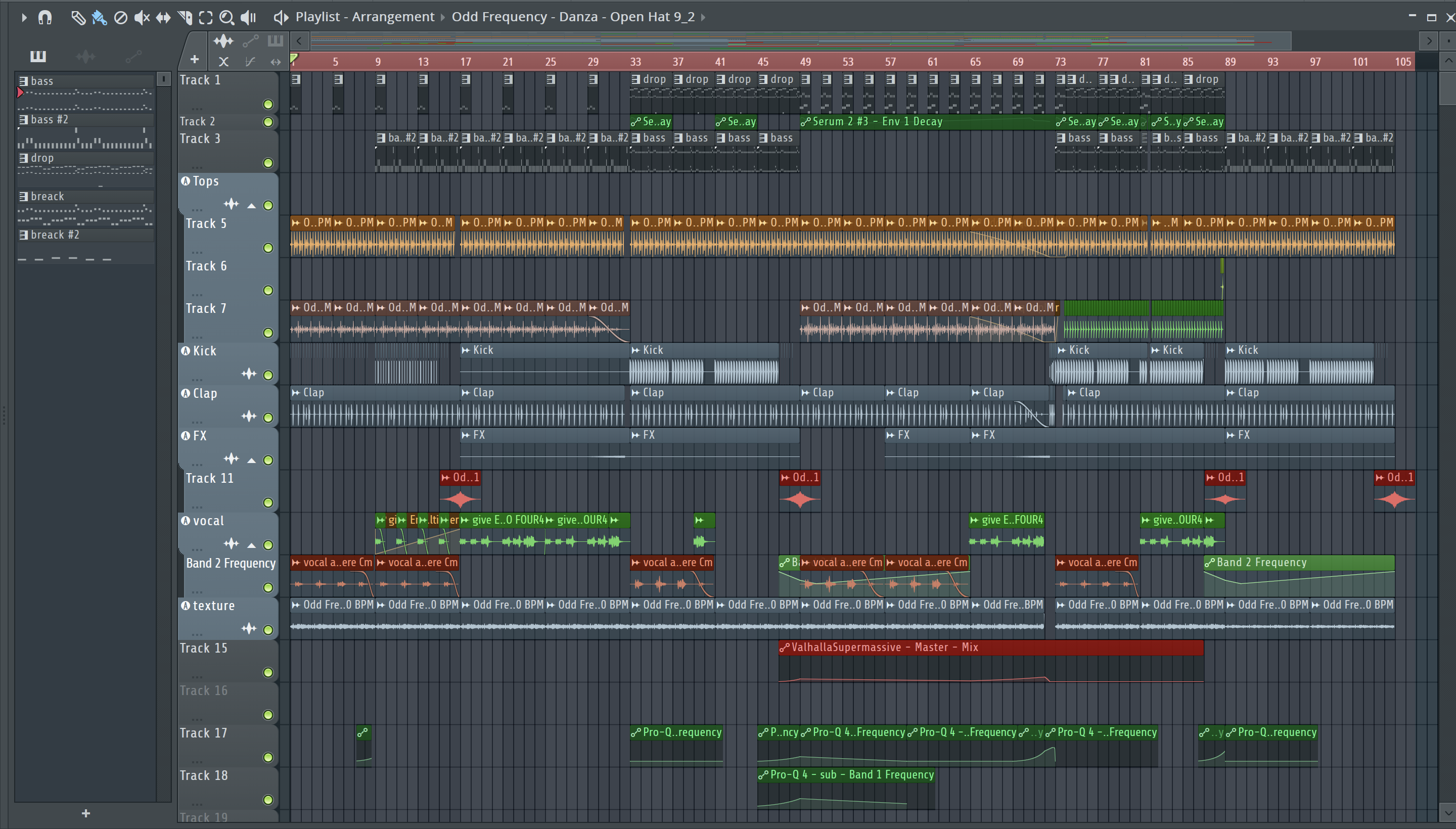
Task: Toggle pattern clip focus piano icon
Action: [x=275, y=41]
